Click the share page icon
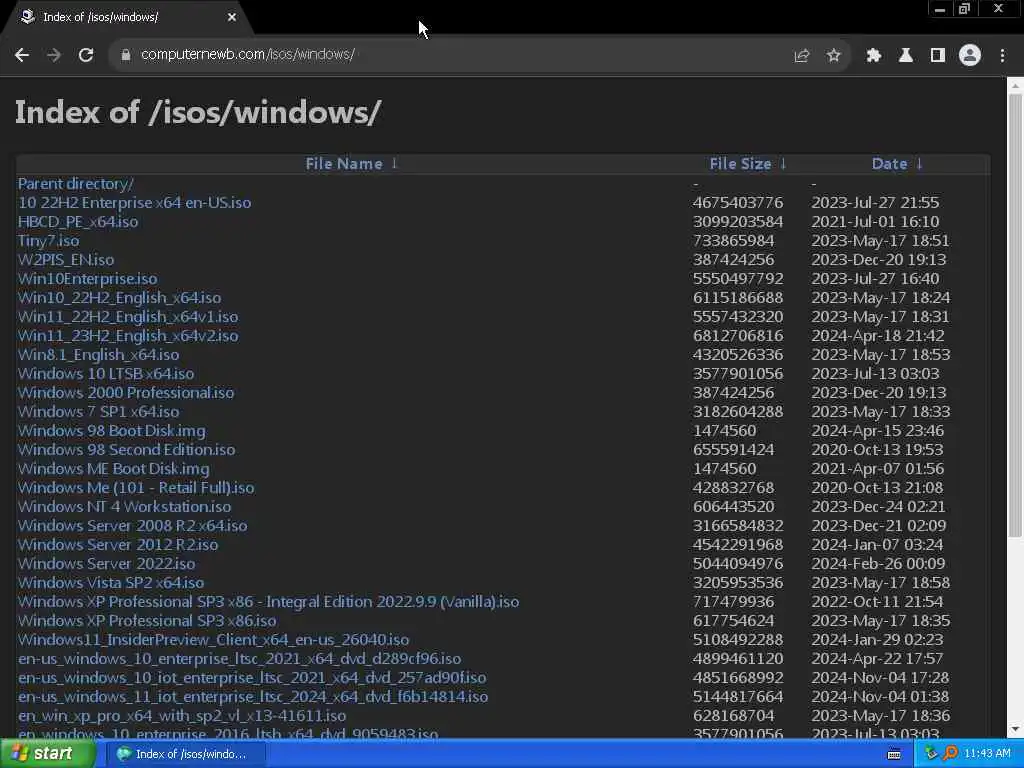The width and height of the screenshot is (1024, 768). pos(801,56)
